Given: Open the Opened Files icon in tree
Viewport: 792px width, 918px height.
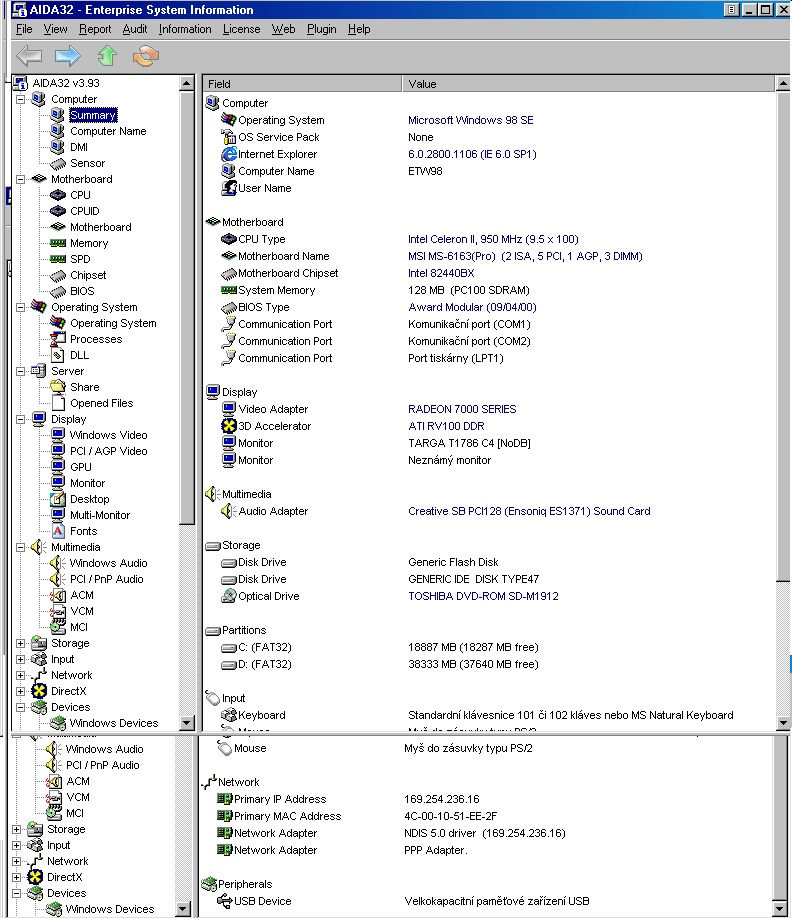Looking at the screenshot, I should (x=57, y=403).
